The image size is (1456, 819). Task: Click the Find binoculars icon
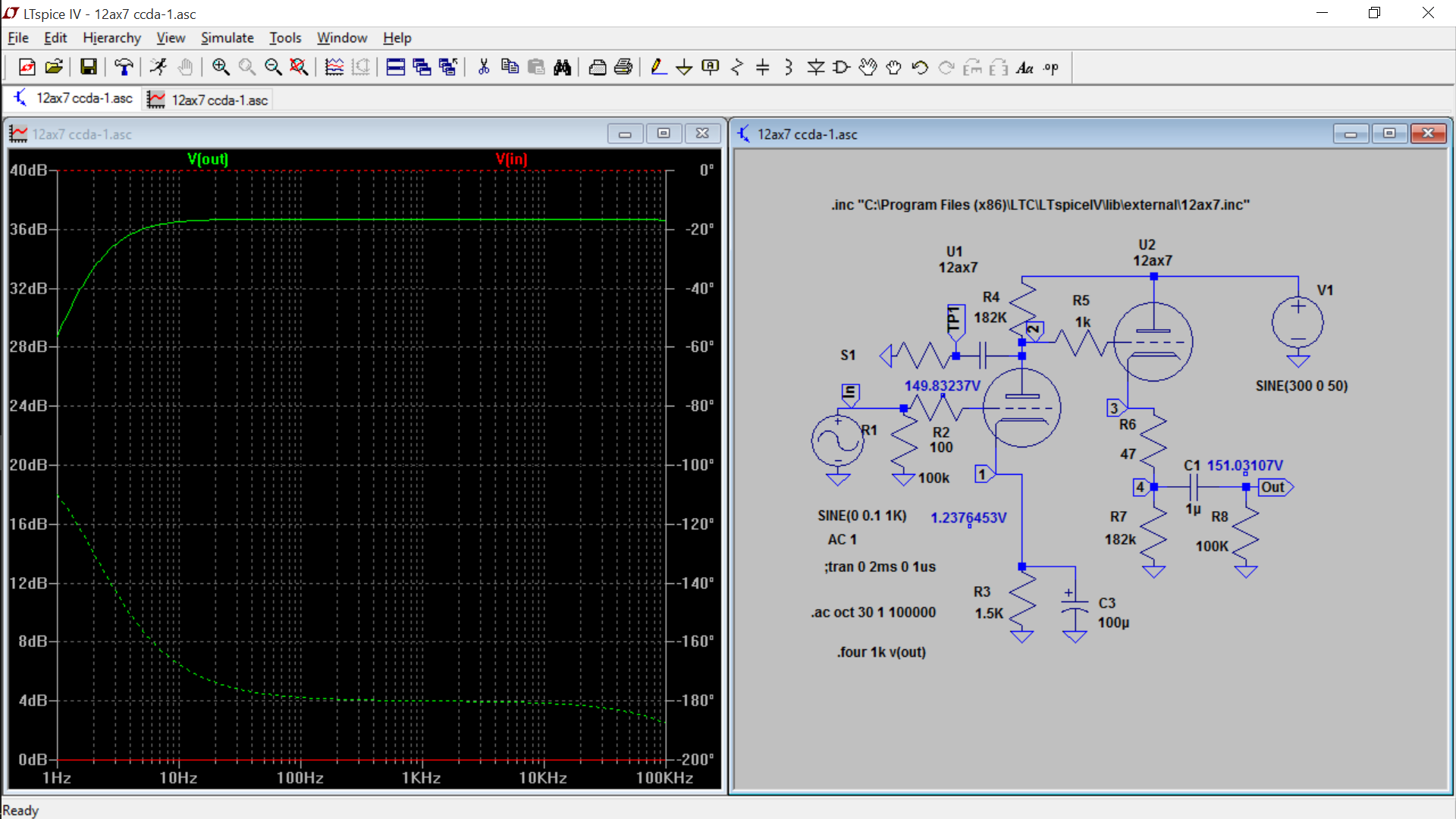pos(563,67)
